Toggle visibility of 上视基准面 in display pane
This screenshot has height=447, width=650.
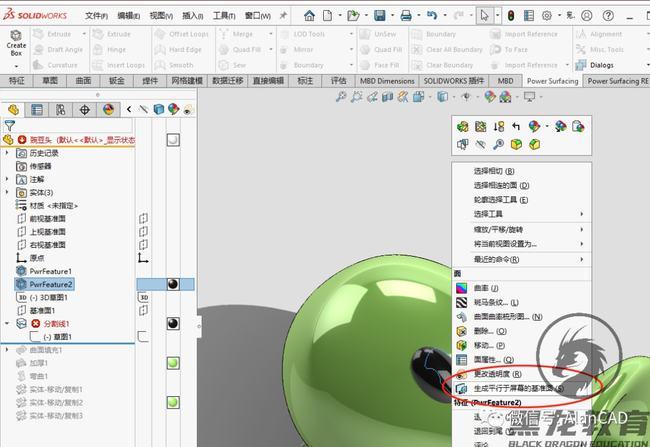(143, 232)
